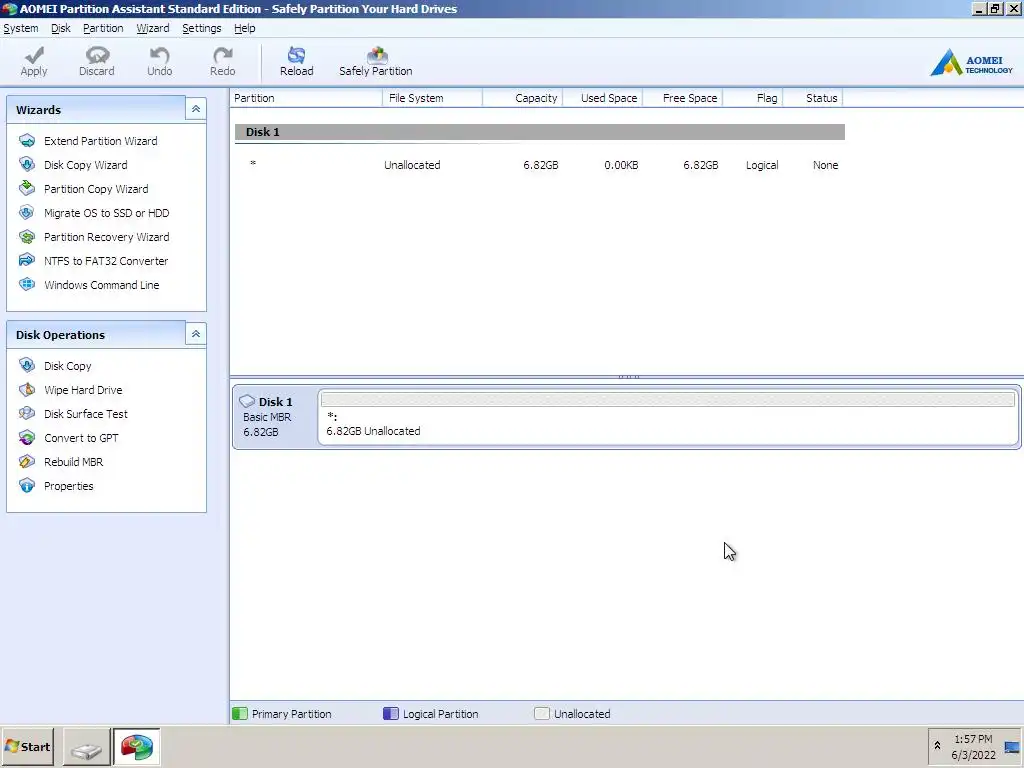Click the Primary Partition green legend swatch
This screenshot has height=768, width=1024.
[240, 713]
